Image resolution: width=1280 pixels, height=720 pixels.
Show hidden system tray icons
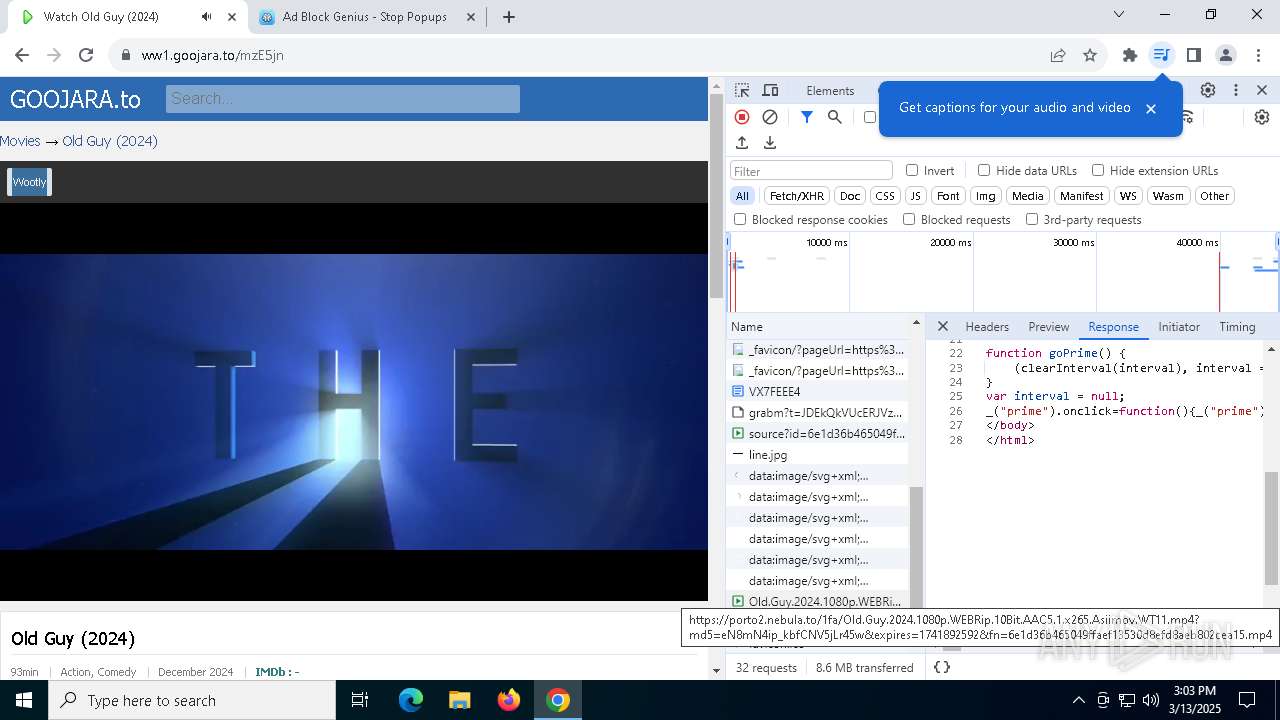1078,700
